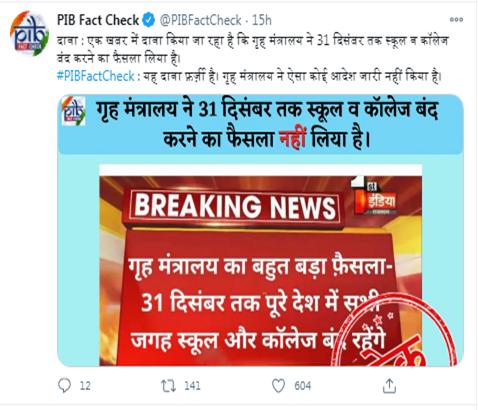Click the 141 retweets count
The image size is (478, 410).
192,386
